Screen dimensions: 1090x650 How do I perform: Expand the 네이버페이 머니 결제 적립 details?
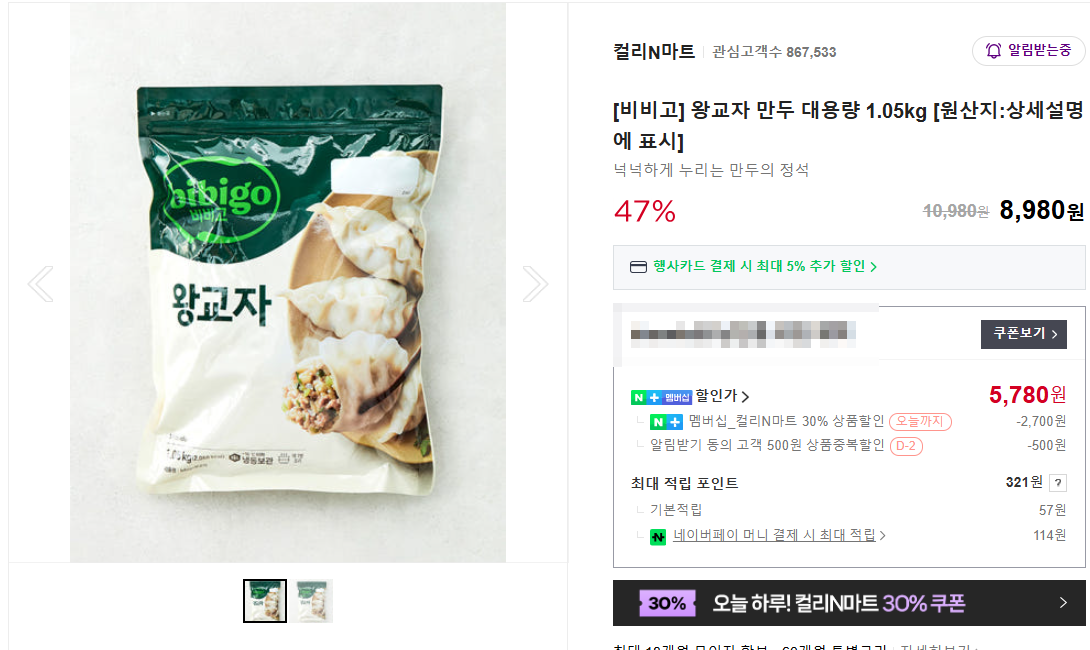click(779, 536)
